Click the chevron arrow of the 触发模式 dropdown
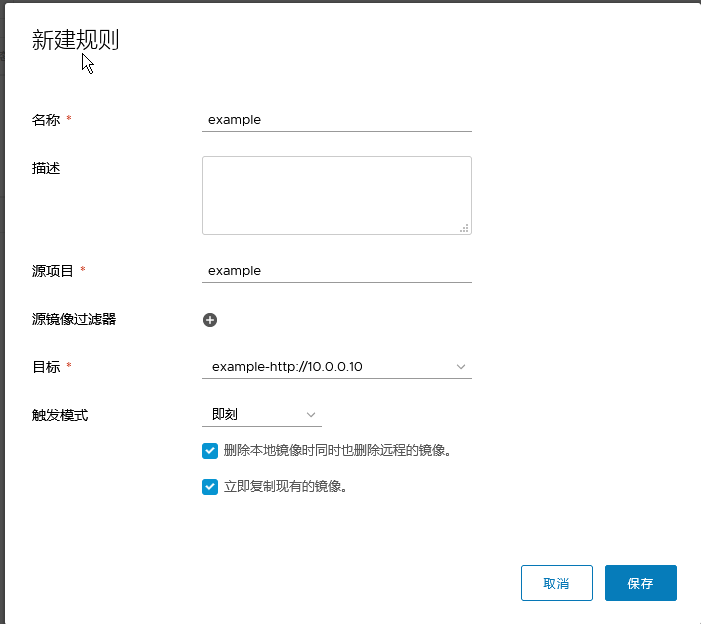 (x=311, y=415)
